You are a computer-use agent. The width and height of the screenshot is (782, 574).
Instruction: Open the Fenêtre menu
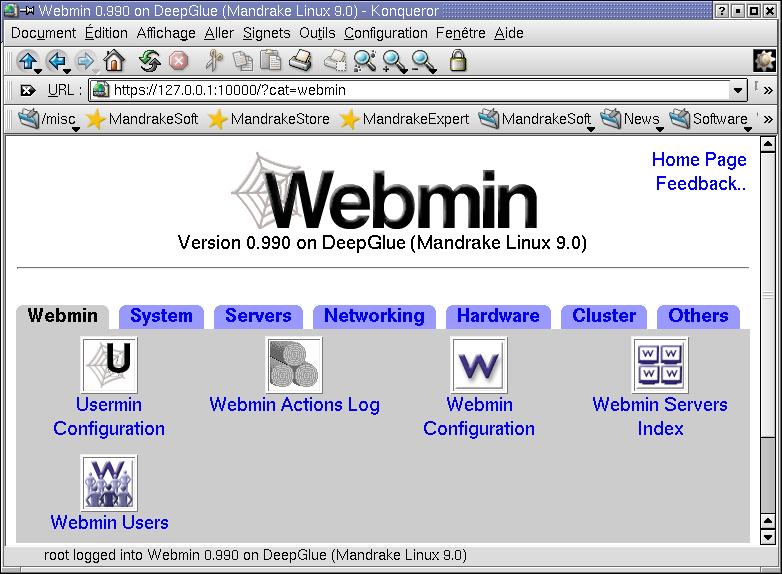[461, 33]
